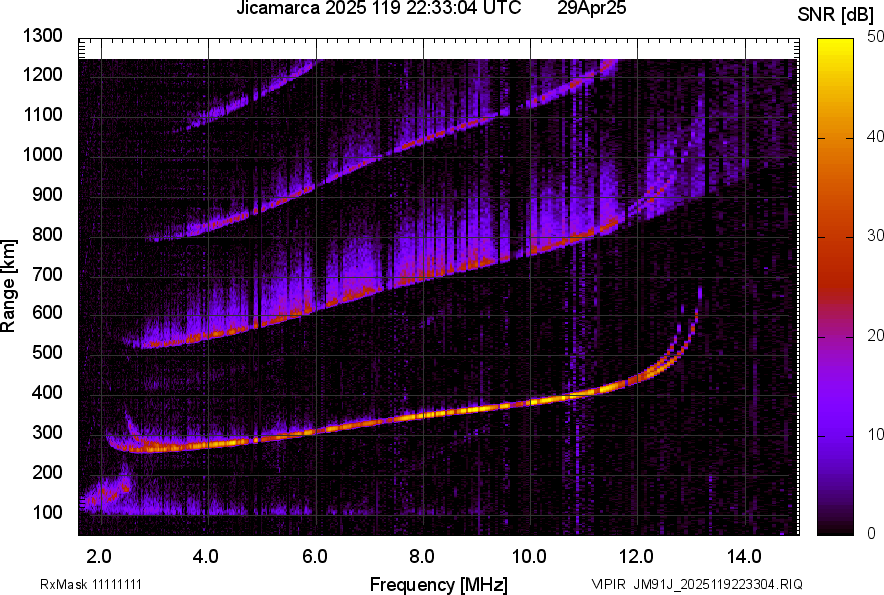
Task: Click the VIPIR JM91J file name text
Action: click(x=697, y=585)
